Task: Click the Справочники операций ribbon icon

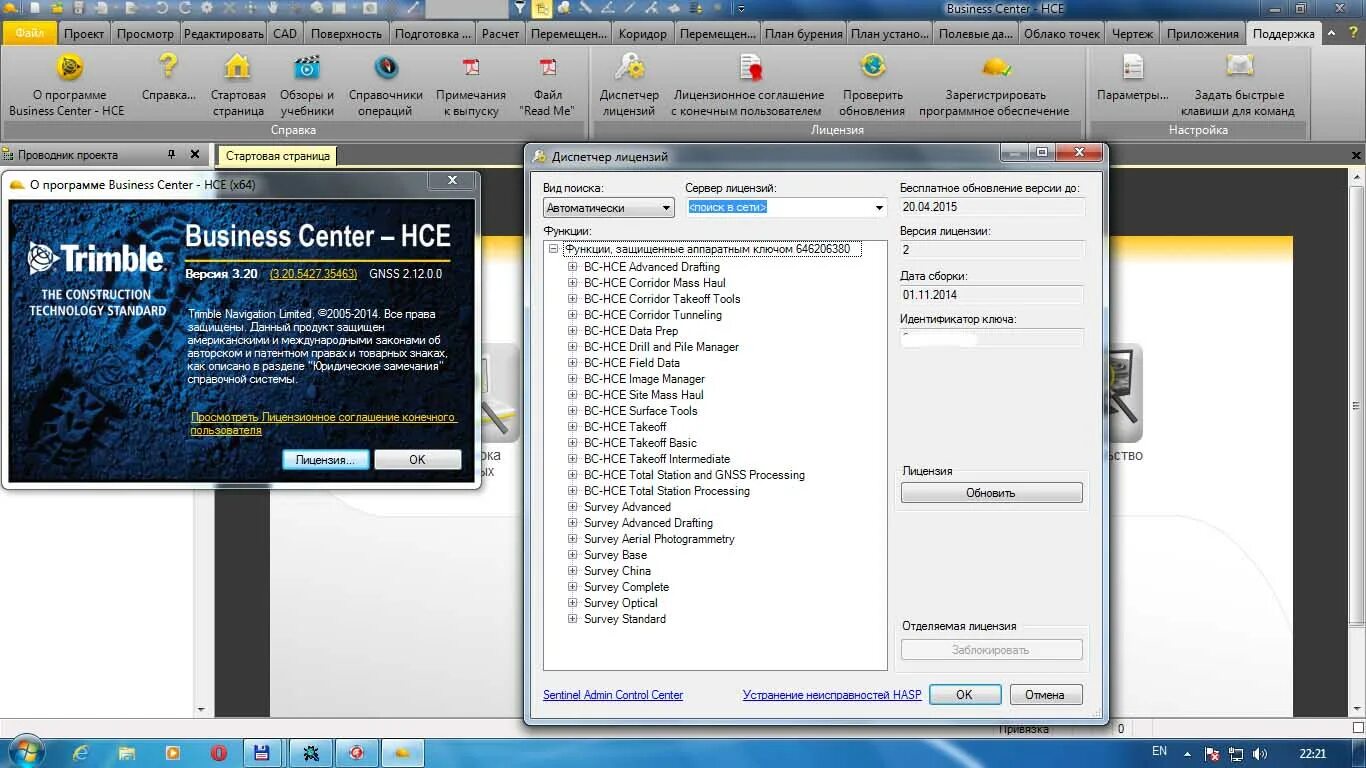Action: coord(386,68)
